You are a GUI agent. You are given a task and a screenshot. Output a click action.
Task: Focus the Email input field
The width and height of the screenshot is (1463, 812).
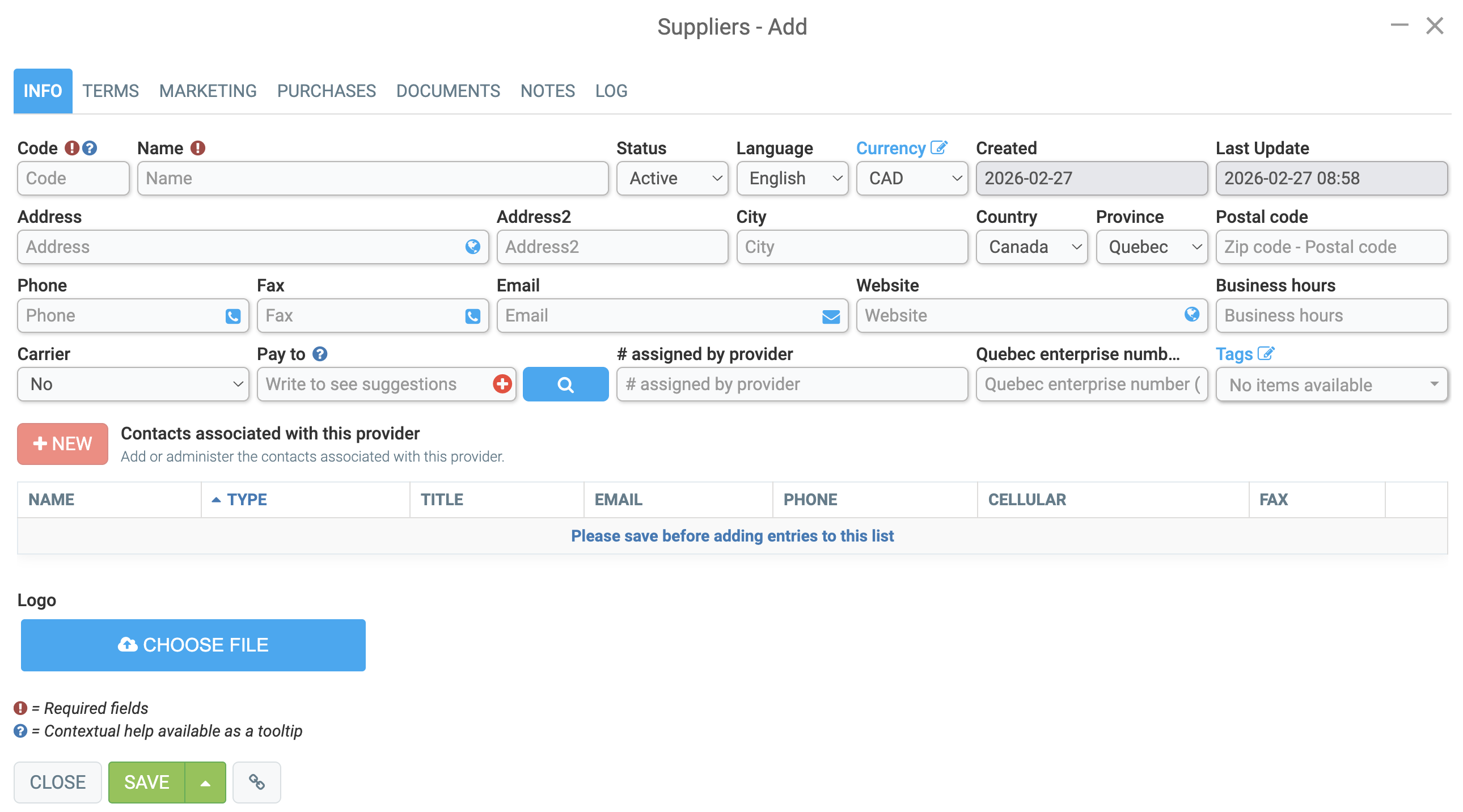pyautogui.click(x=673, y=316)
